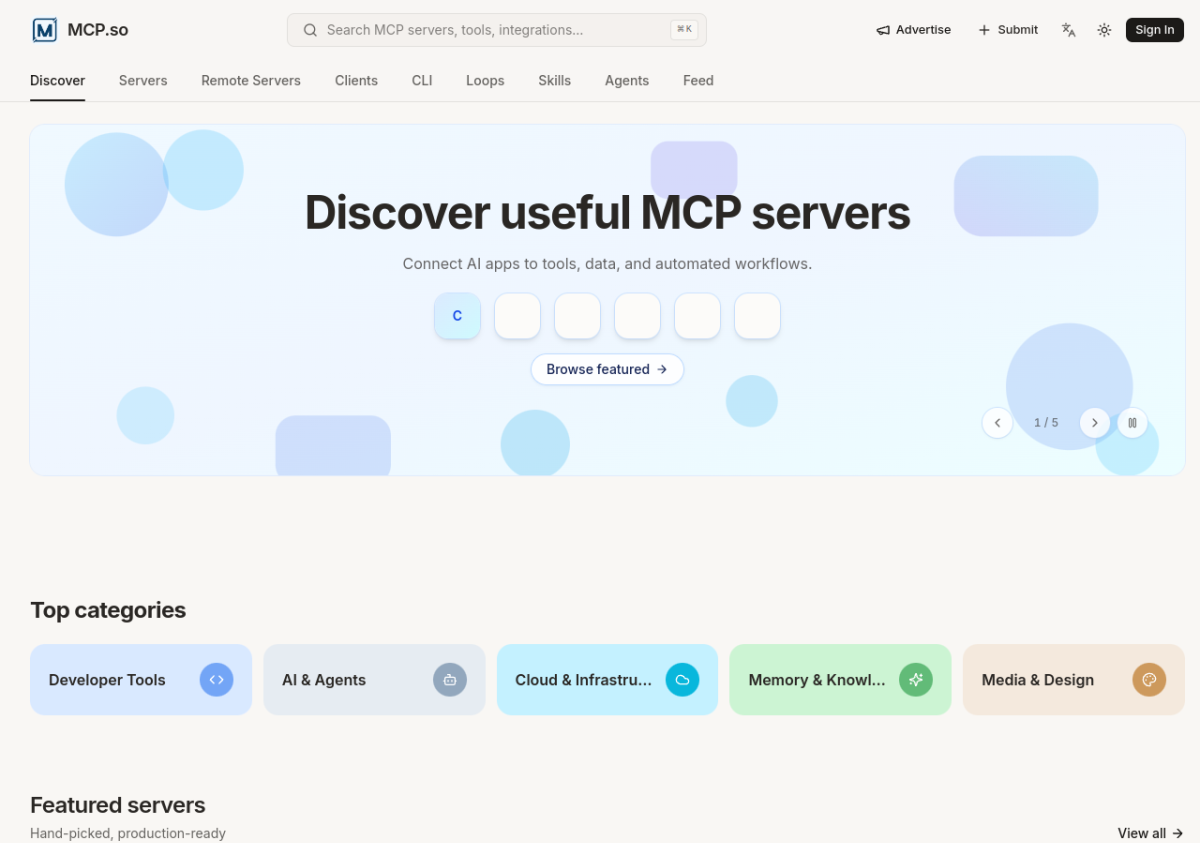Open the Media & Design category card

click(1073, 680)
